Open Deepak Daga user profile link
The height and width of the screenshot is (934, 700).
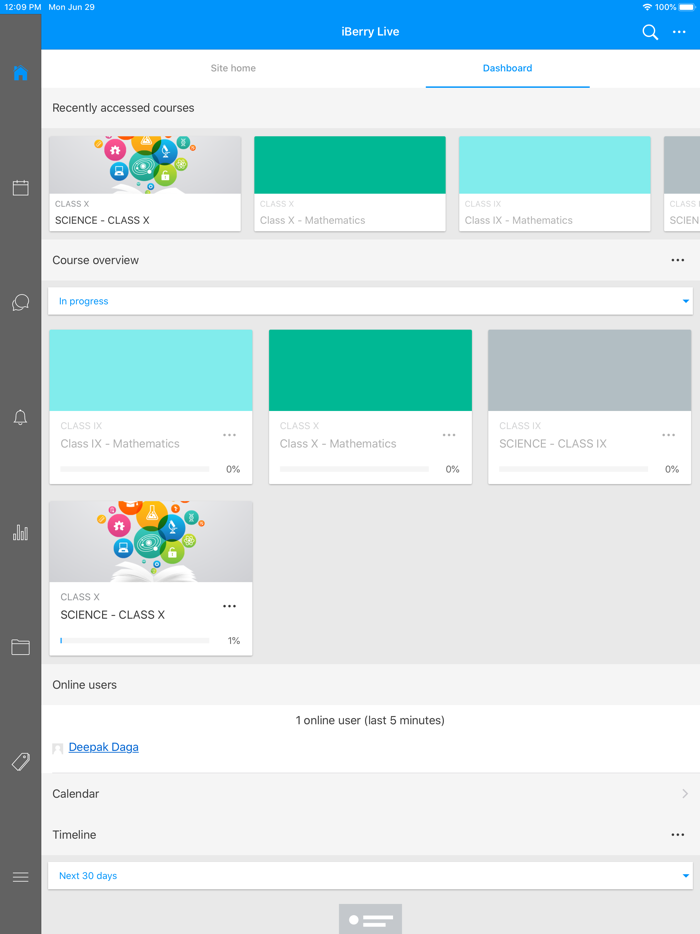tap(103, 747)
